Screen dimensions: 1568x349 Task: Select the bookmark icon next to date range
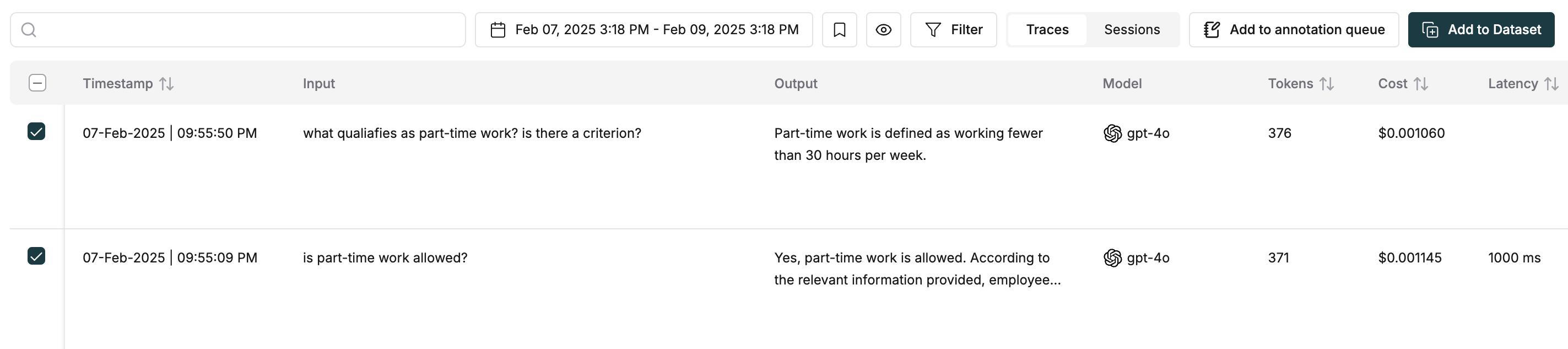pyautogui.click(x=840, y=29)
